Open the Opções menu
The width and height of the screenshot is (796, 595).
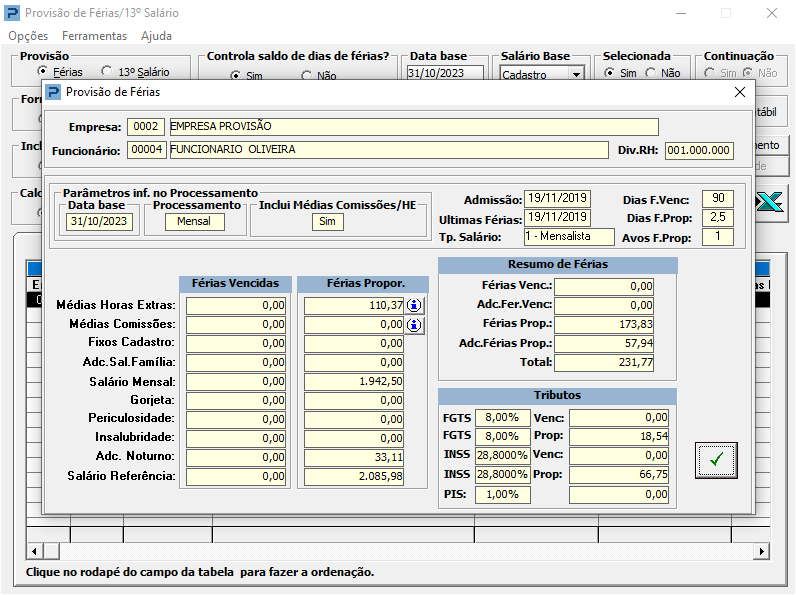point(28,36)
